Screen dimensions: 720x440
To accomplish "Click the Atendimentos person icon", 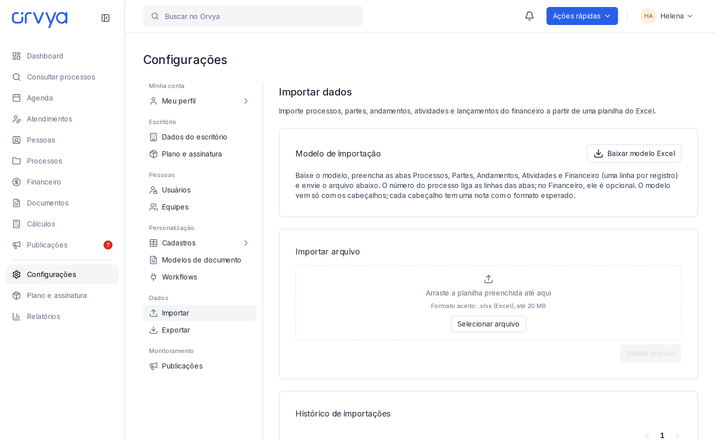I will [x=17, y=119].
